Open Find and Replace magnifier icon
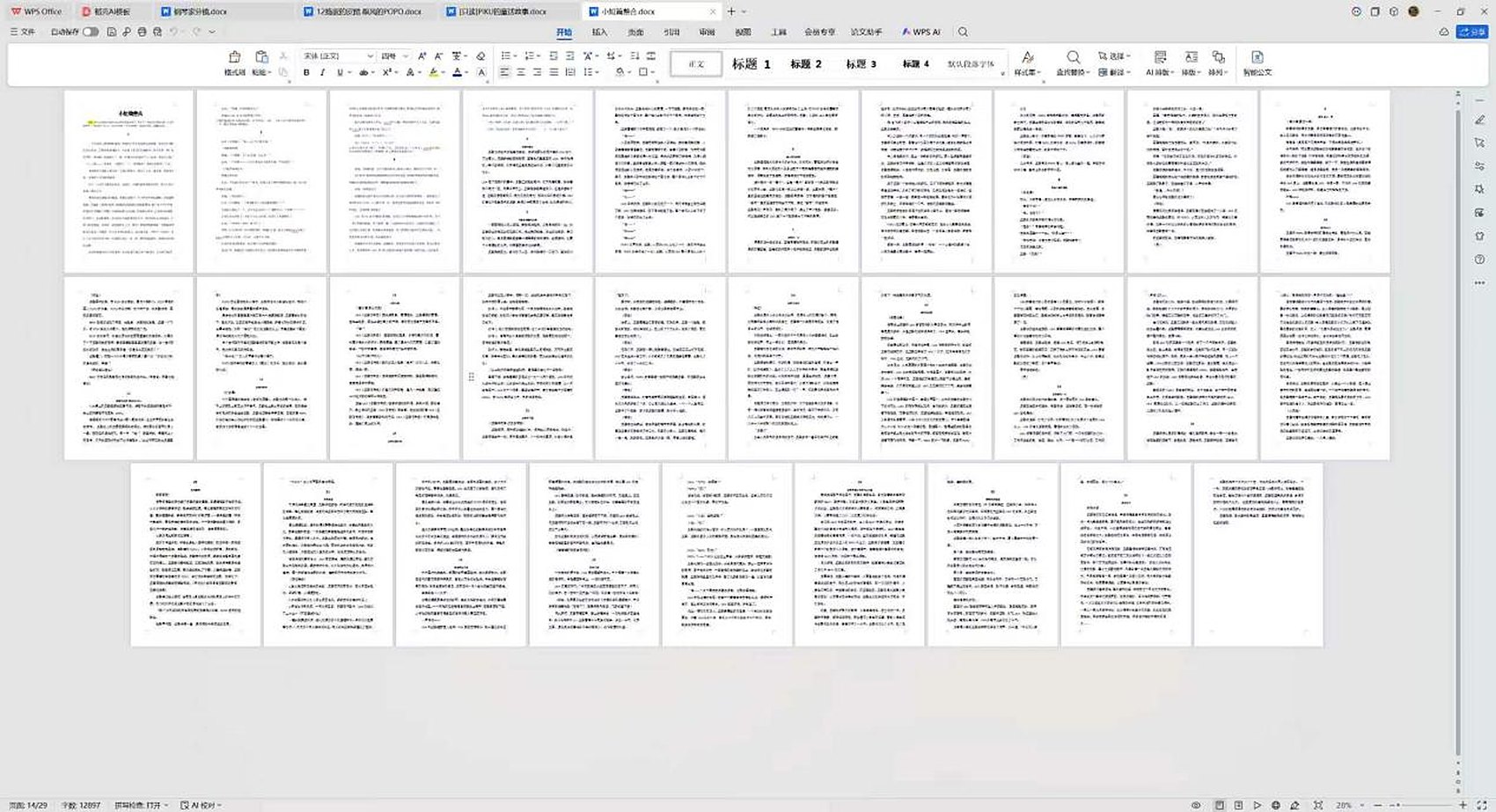Screen dimensions: 1496x812 click(x=1073, y=57)
